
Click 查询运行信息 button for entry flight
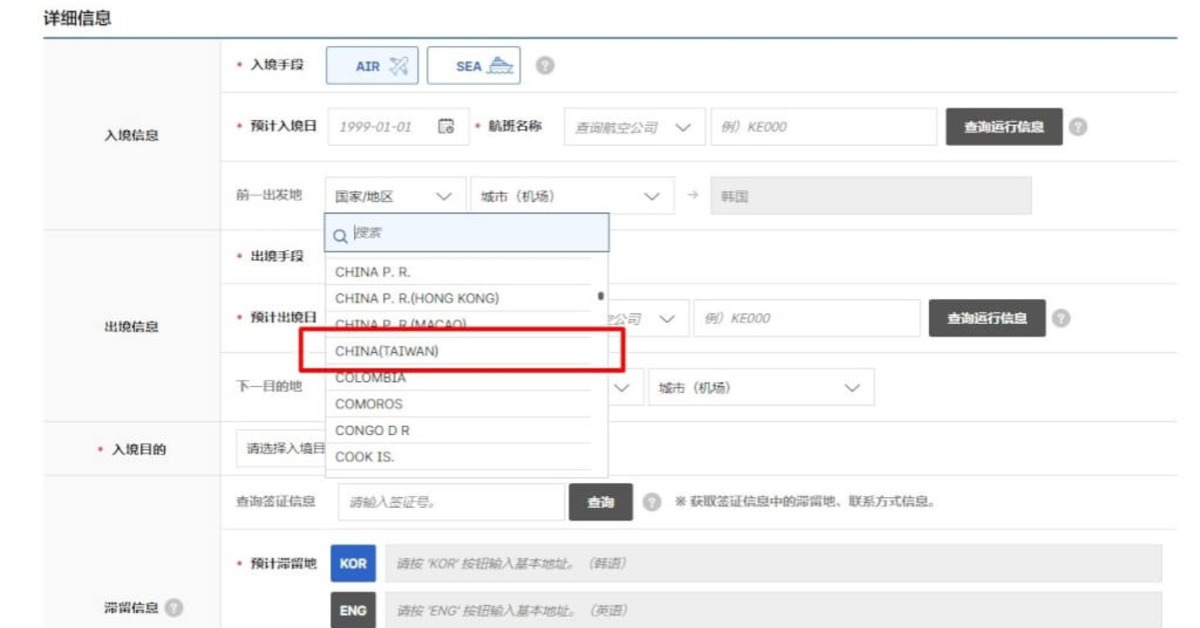click(x=1003, y=127)
